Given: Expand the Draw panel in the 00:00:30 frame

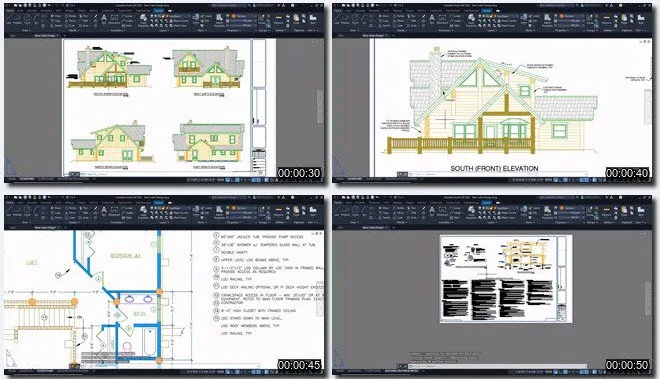Looking at the screenshot, I should tap(26, 31).
